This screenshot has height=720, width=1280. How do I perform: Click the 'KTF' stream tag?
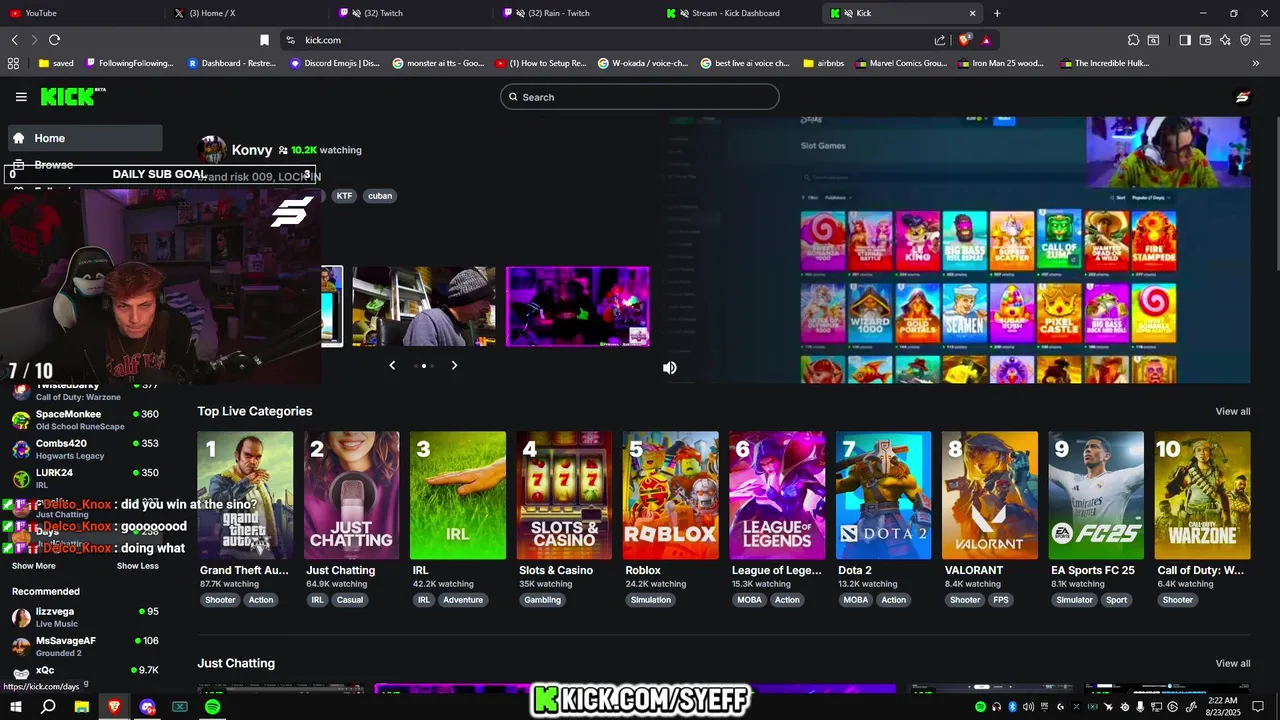click(x=344, y=196)
